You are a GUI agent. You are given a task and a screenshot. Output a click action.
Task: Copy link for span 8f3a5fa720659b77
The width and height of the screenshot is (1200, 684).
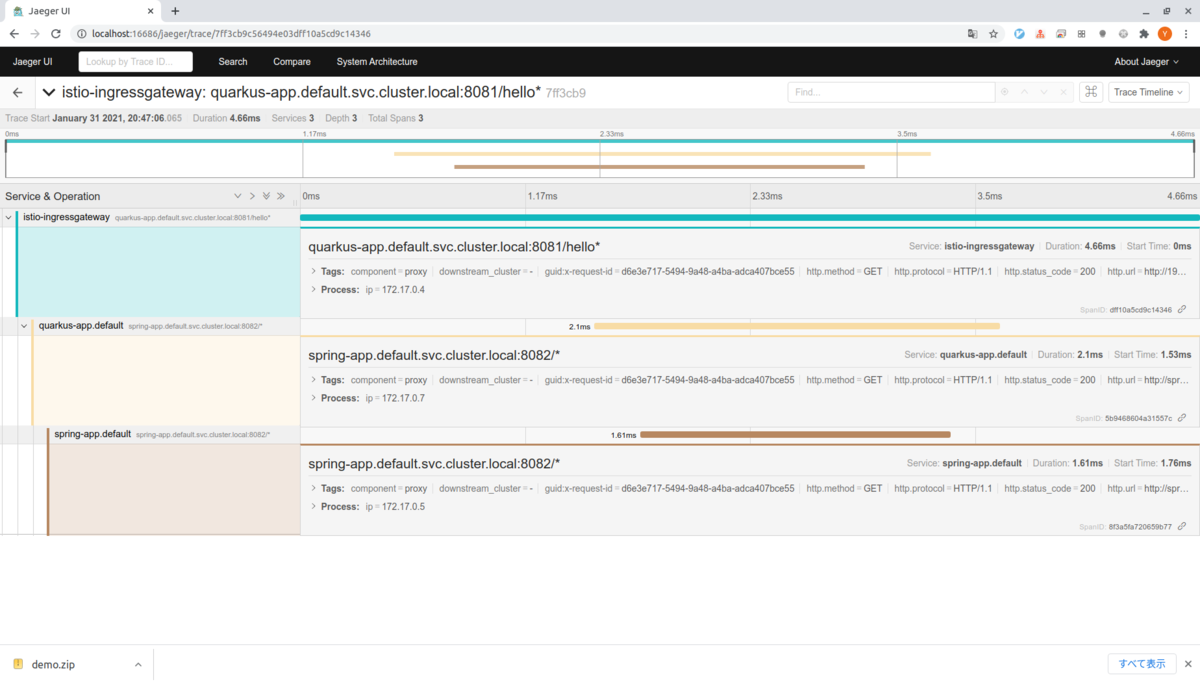point(1182,526)
